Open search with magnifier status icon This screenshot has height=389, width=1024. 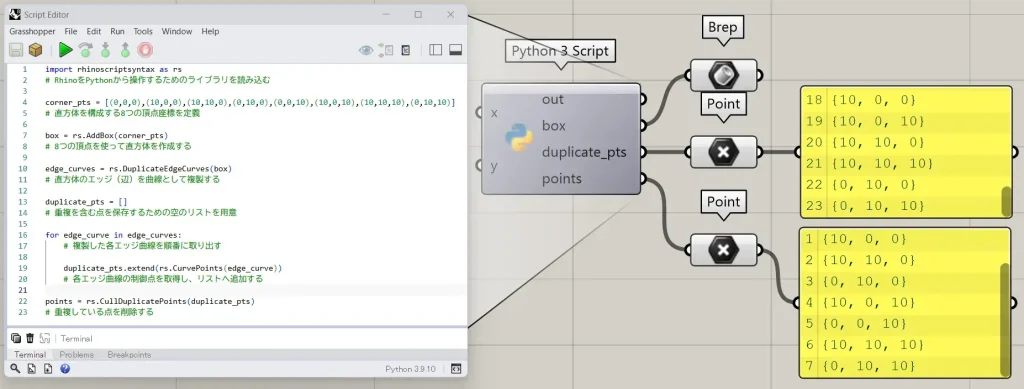[15, 369]
